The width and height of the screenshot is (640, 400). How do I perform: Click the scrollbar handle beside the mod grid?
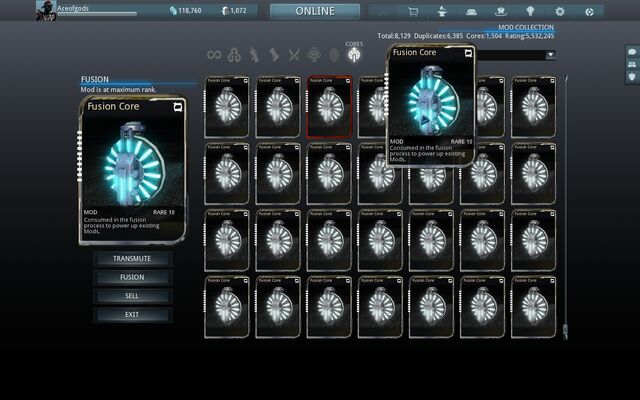[565, 331]
